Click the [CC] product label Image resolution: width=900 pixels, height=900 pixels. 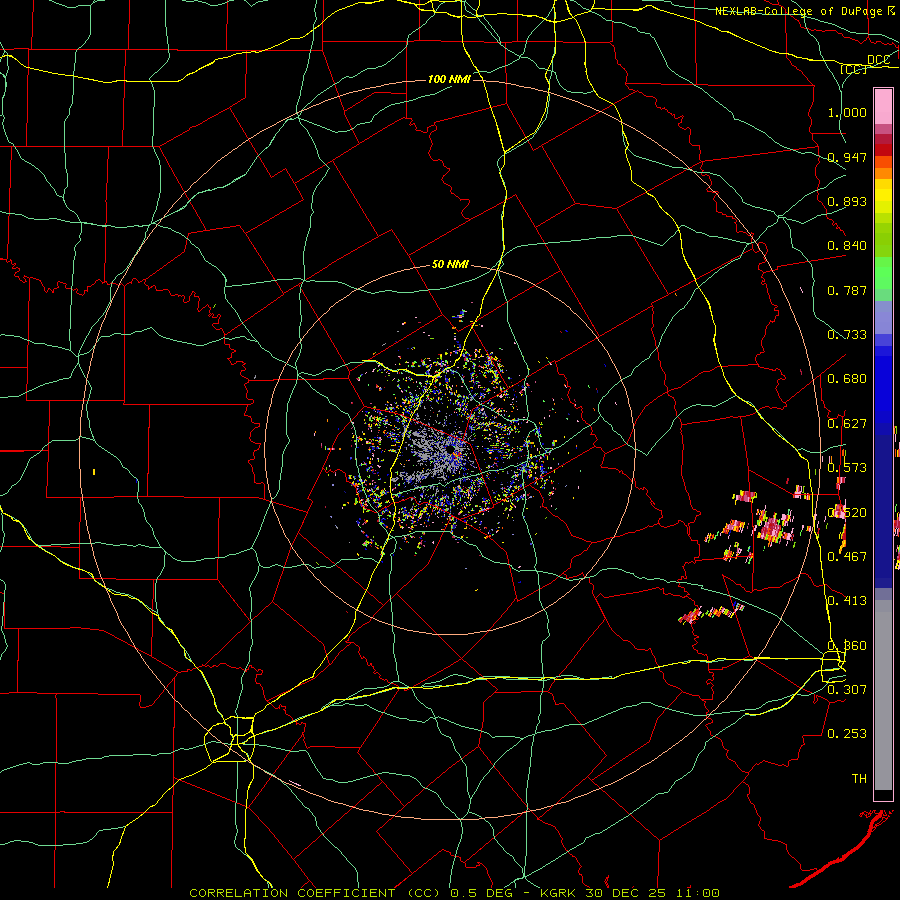pyautogui.click(x=854, y=69)
